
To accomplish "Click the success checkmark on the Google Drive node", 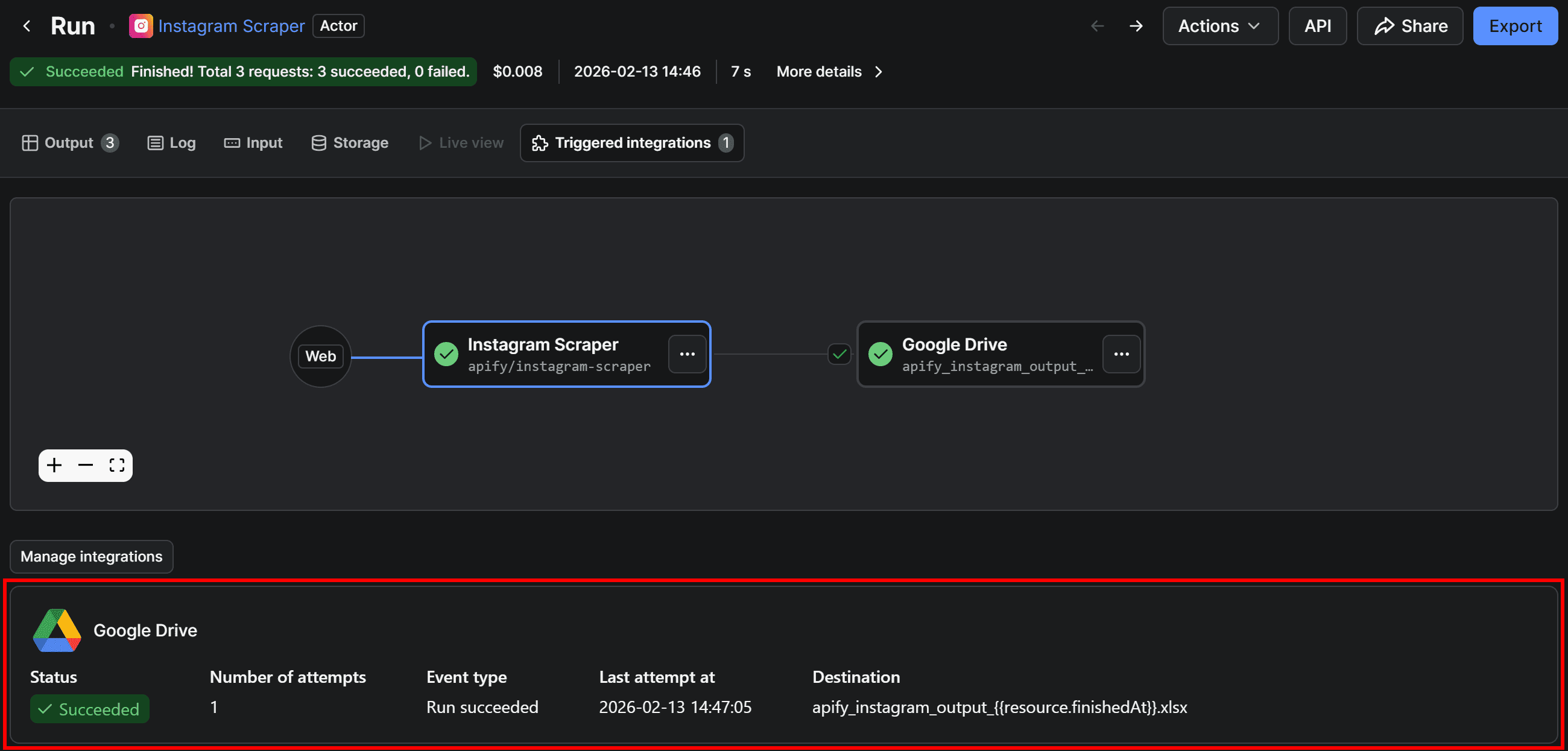I will (879, 354).
